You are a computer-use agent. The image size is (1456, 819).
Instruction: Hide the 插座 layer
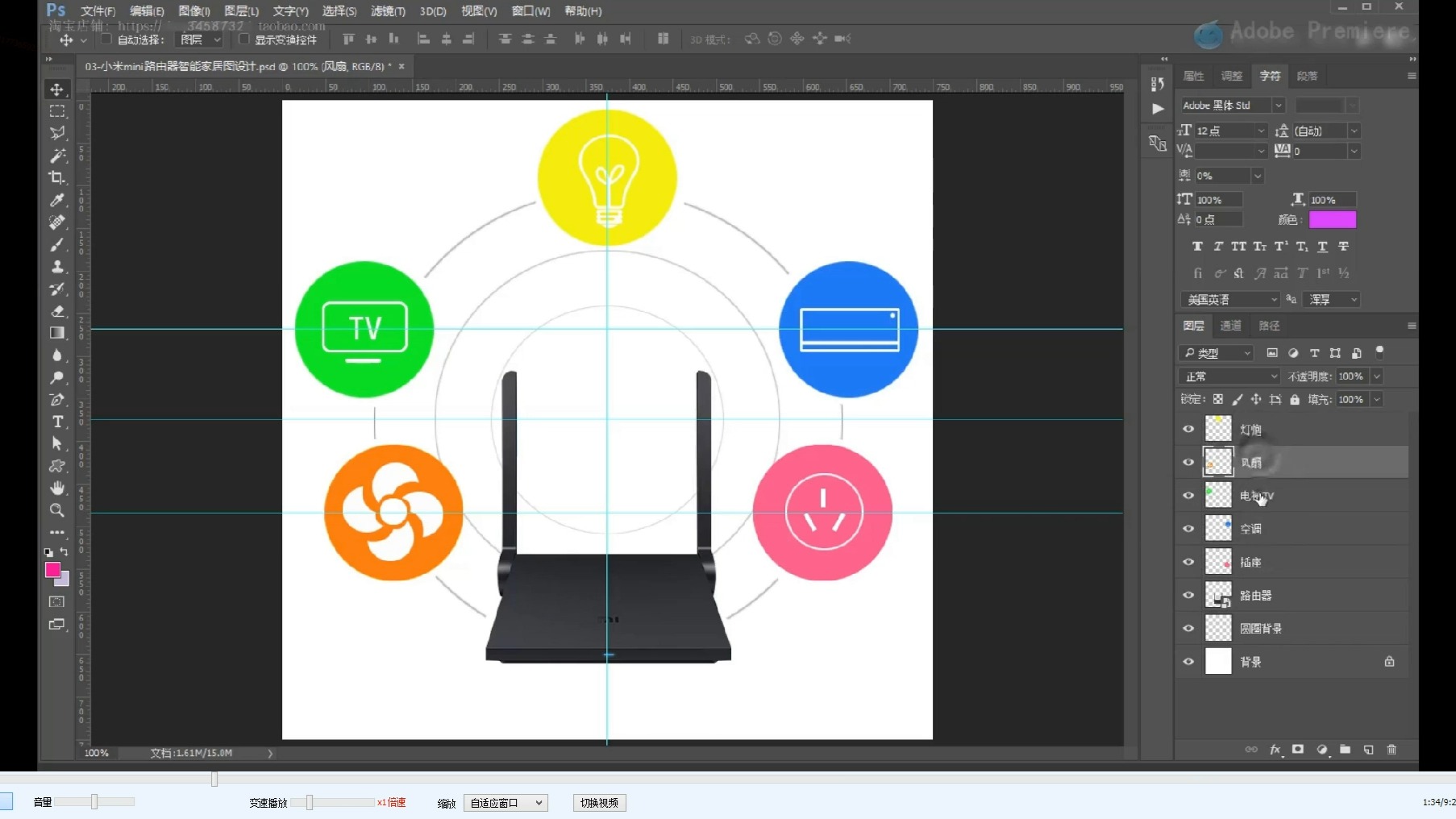click(x=1188, y=562)
